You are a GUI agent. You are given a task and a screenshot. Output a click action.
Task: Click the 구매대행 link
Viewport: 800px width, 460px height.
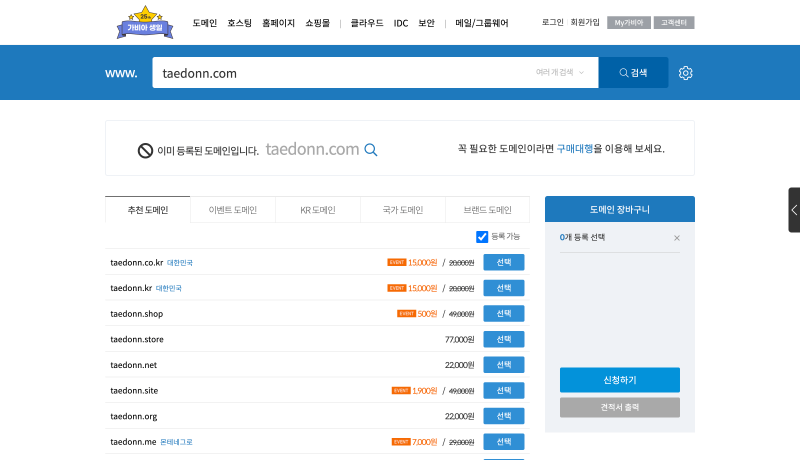tap(574, 148)
